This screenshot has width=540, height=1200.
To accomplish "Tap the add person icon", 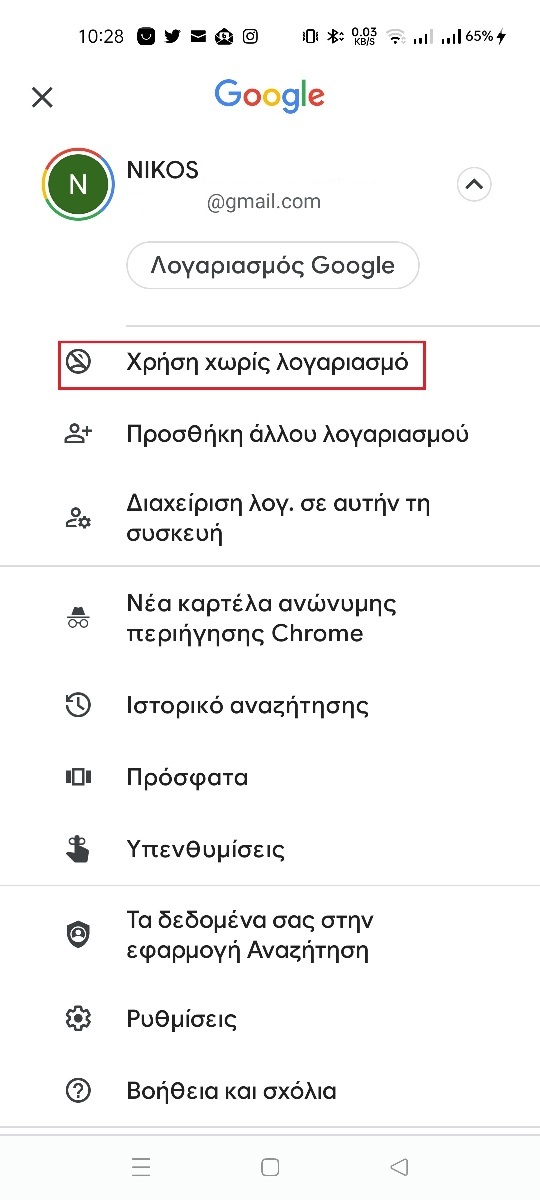I will [x=78, y=434].
